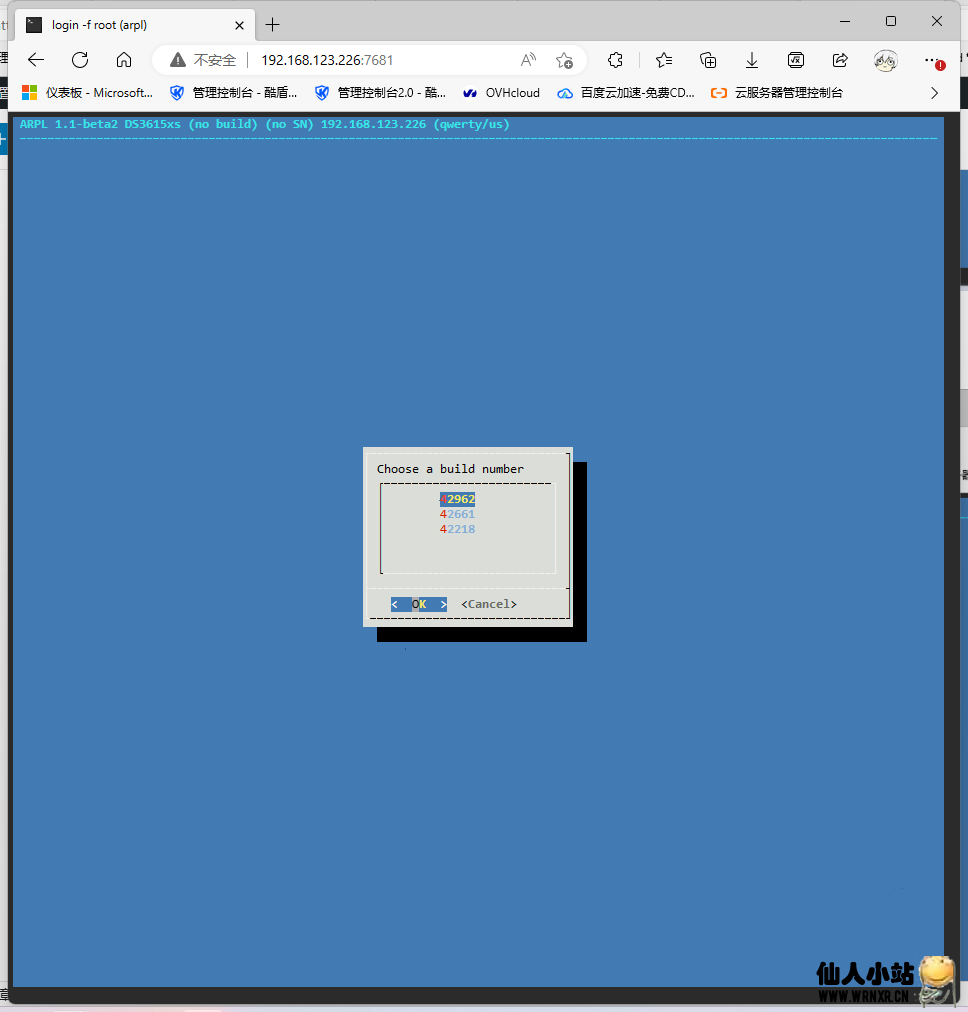Add this page to favorites
968x1012 pixels.
click(564, 60)
